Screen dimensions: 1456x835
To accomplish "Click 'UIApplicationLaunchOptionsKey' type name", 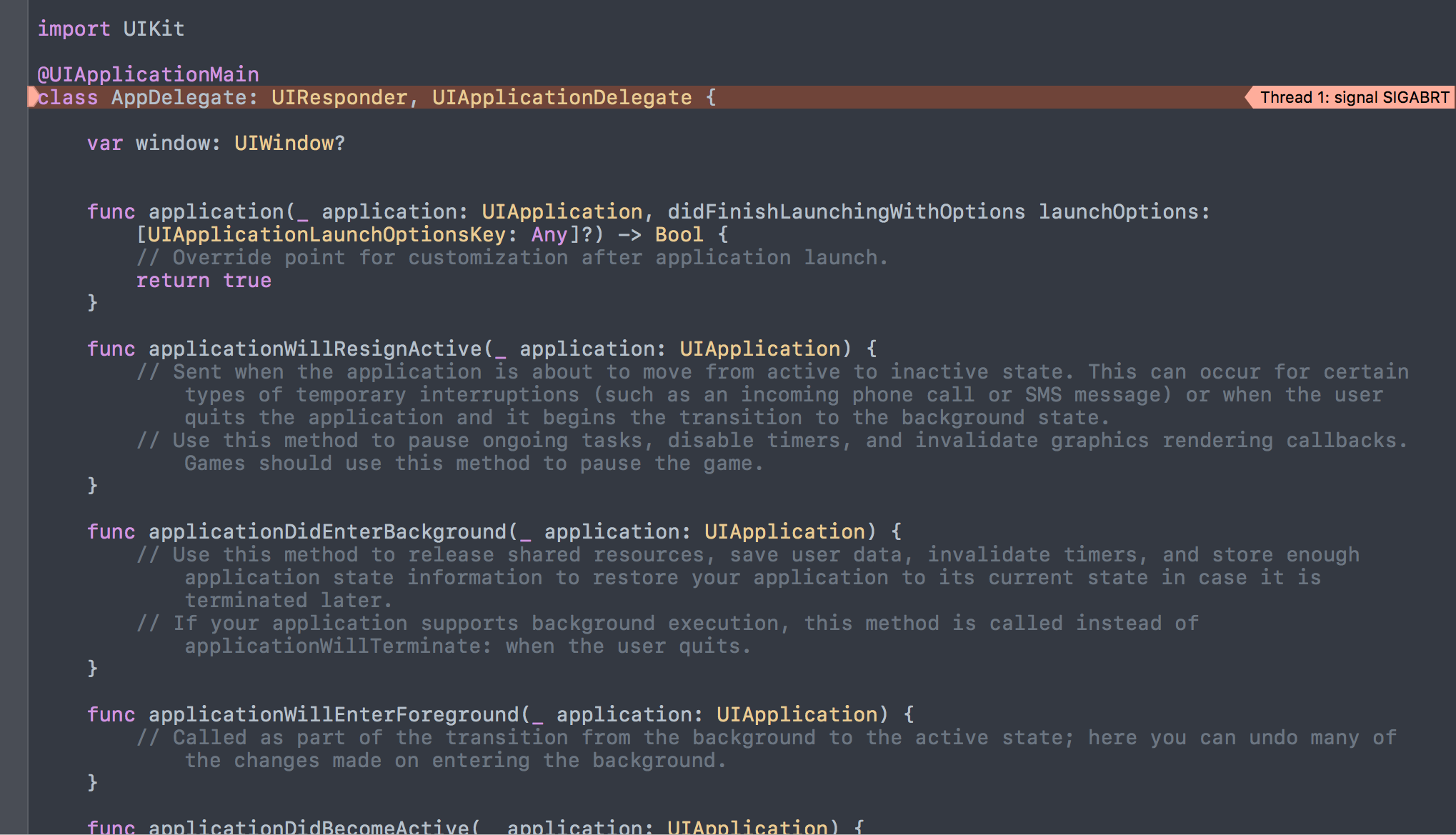I will 327,234.
